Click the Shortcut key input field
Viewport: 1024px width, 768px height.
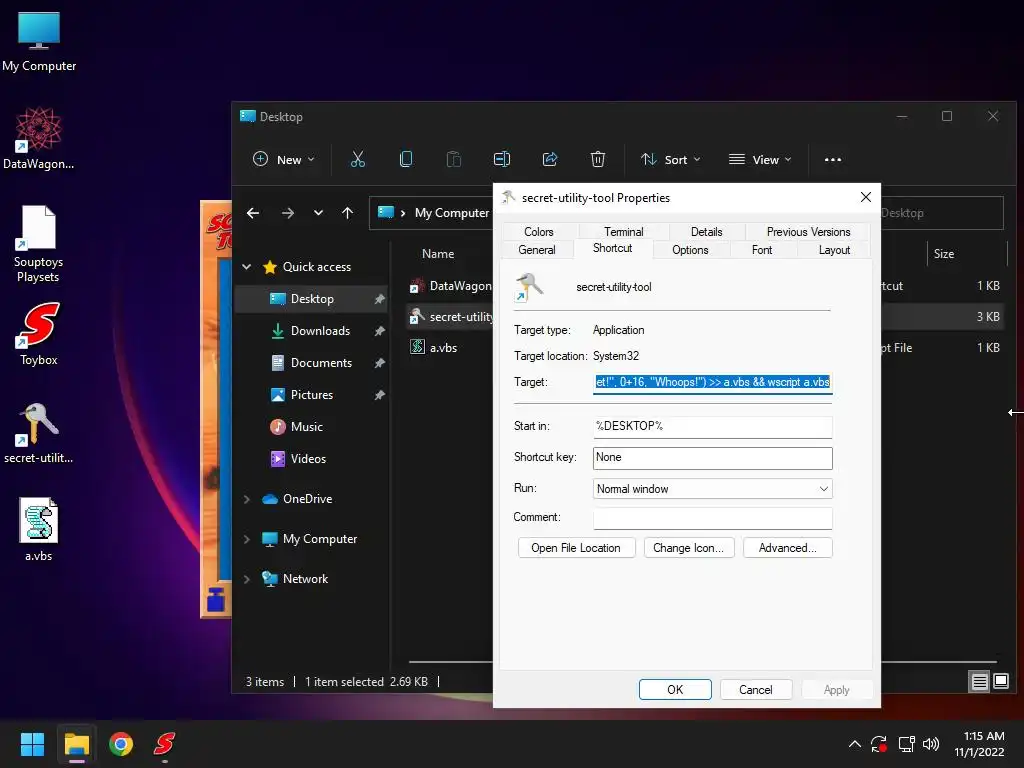click(x=712, y=458)
